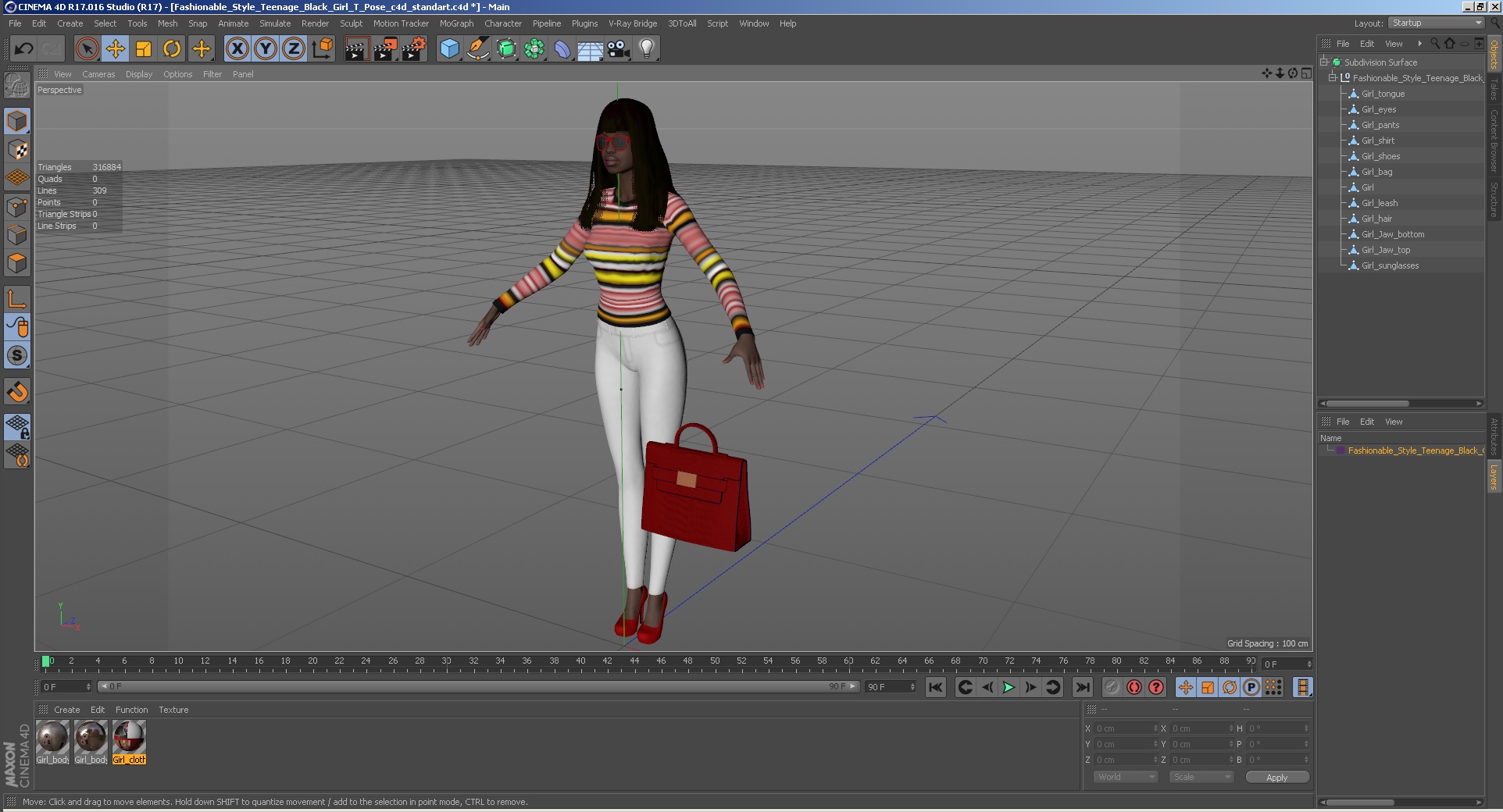Open the spline pen tool

(x=478, y=49)
